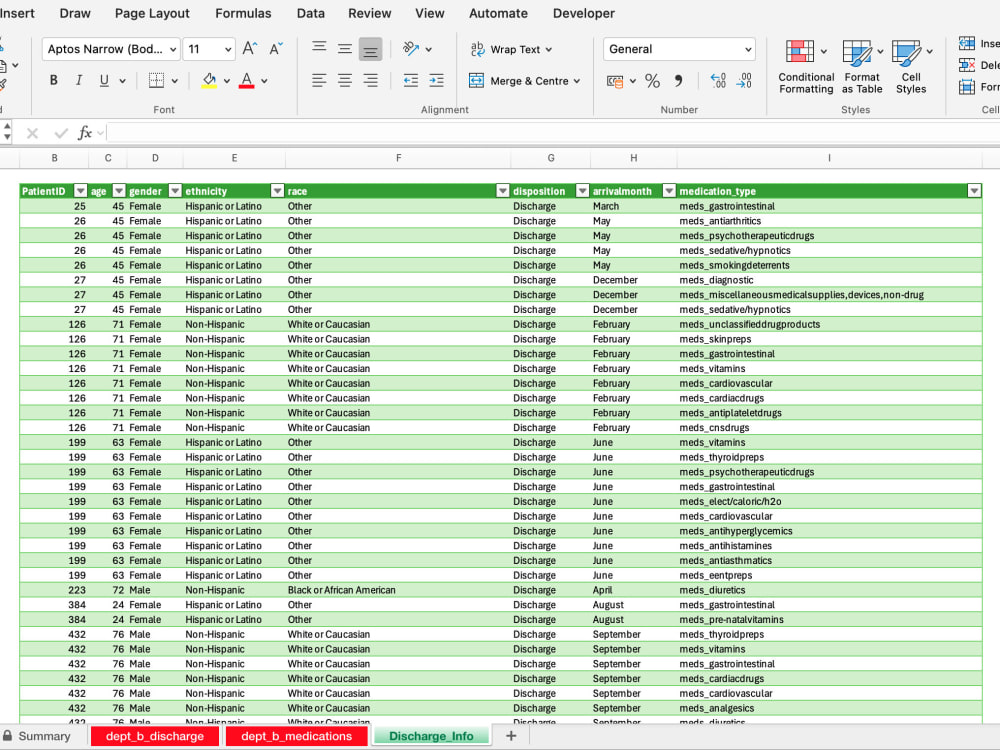Screen dimensions: 1000x750
Task: Open the font size dropdown
Action: click(228, 49)
